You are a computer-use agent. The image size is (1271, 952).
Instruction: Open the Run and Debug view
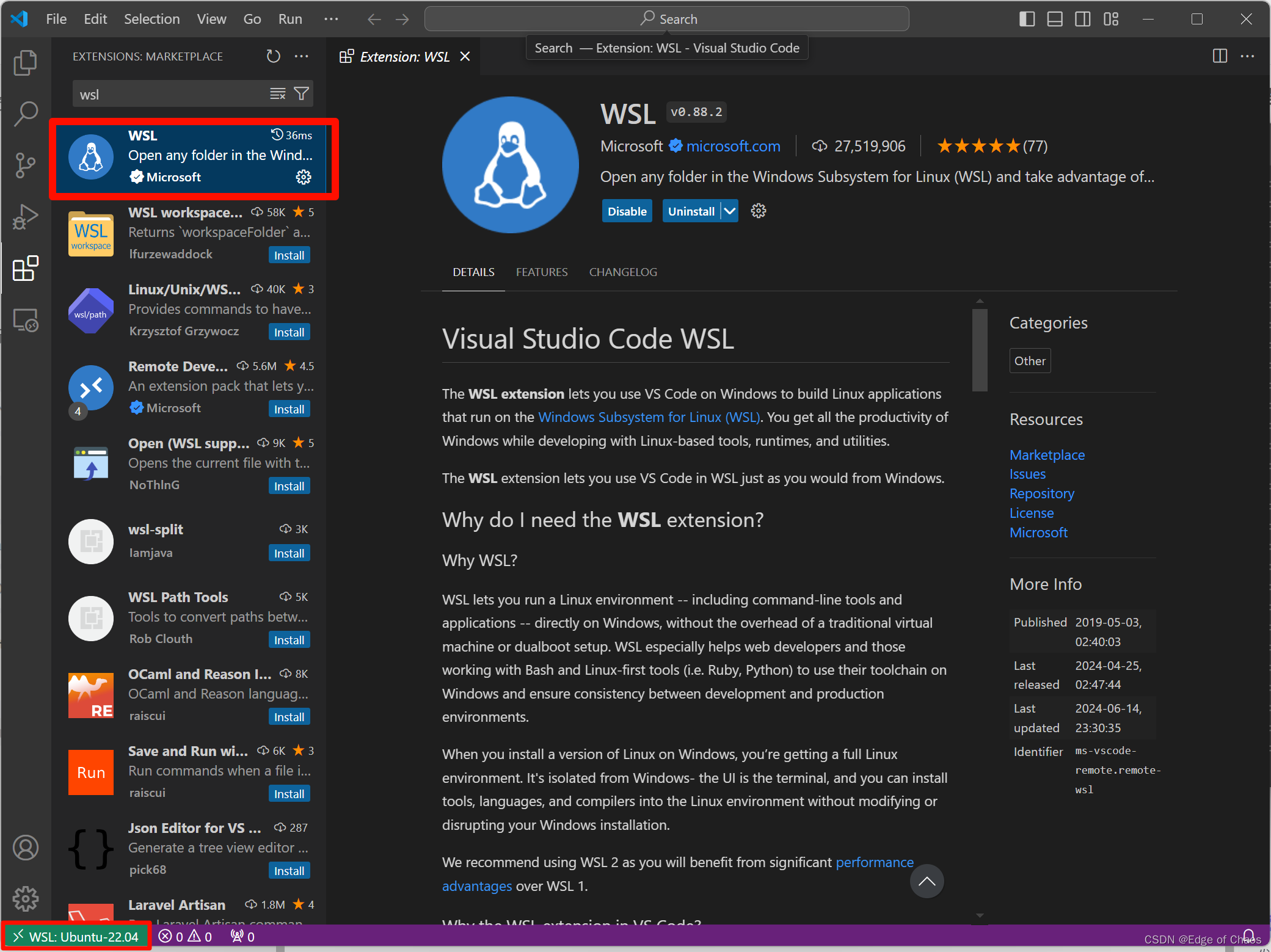point(25,216)
